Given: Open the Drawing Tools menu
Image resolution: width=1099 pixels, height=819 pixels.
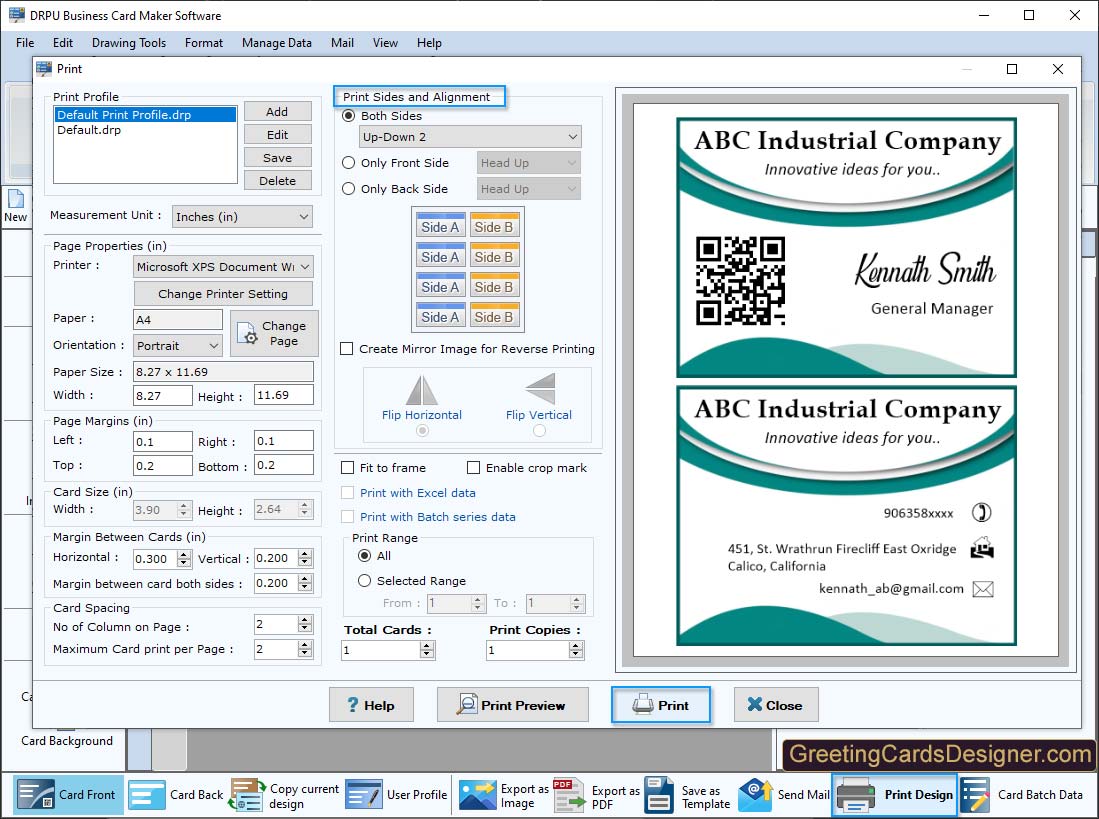Looking at the screenshot, I should [x=129, y=43].
